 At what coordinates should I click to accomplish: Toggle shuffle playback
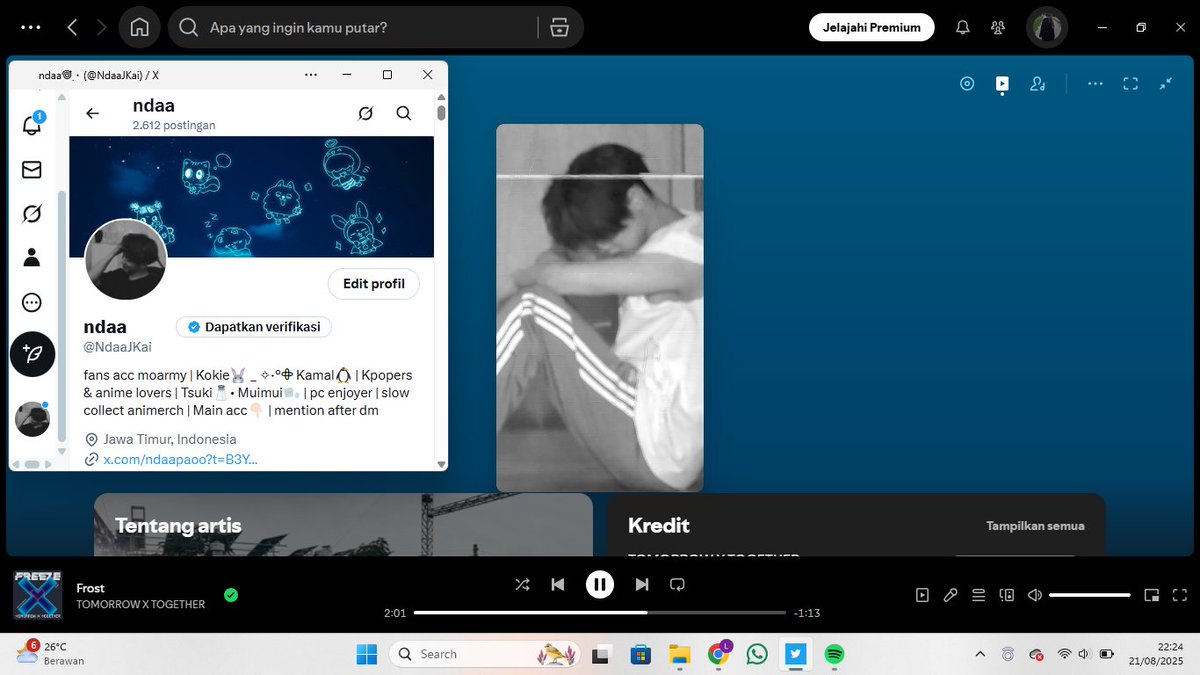(x=522, y=584)
